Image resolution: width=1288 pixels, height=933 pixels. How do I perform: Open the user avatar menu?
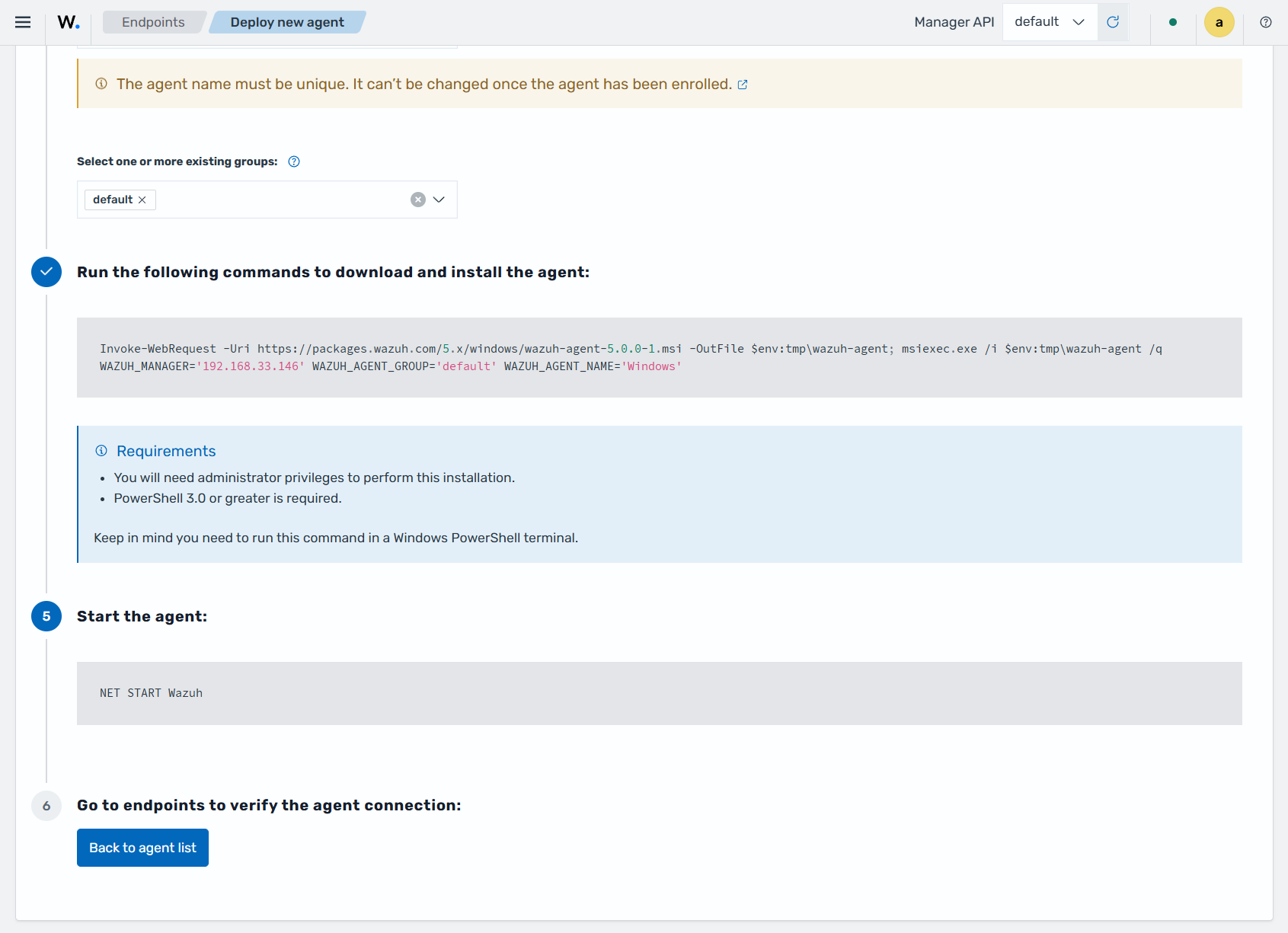[1219, 22]
